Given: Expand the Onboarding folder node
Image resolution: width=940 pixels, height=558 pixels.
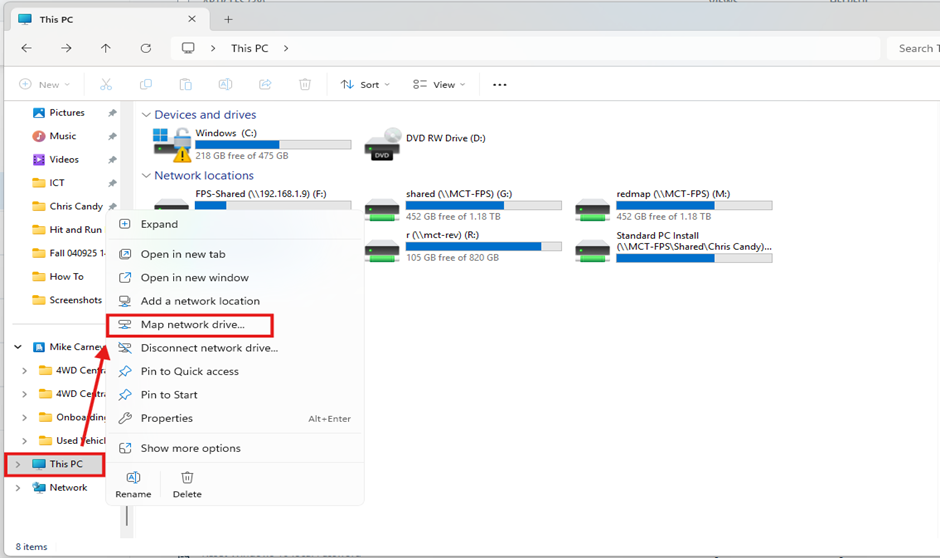Looking at the screenshot, I should (25, 417).
